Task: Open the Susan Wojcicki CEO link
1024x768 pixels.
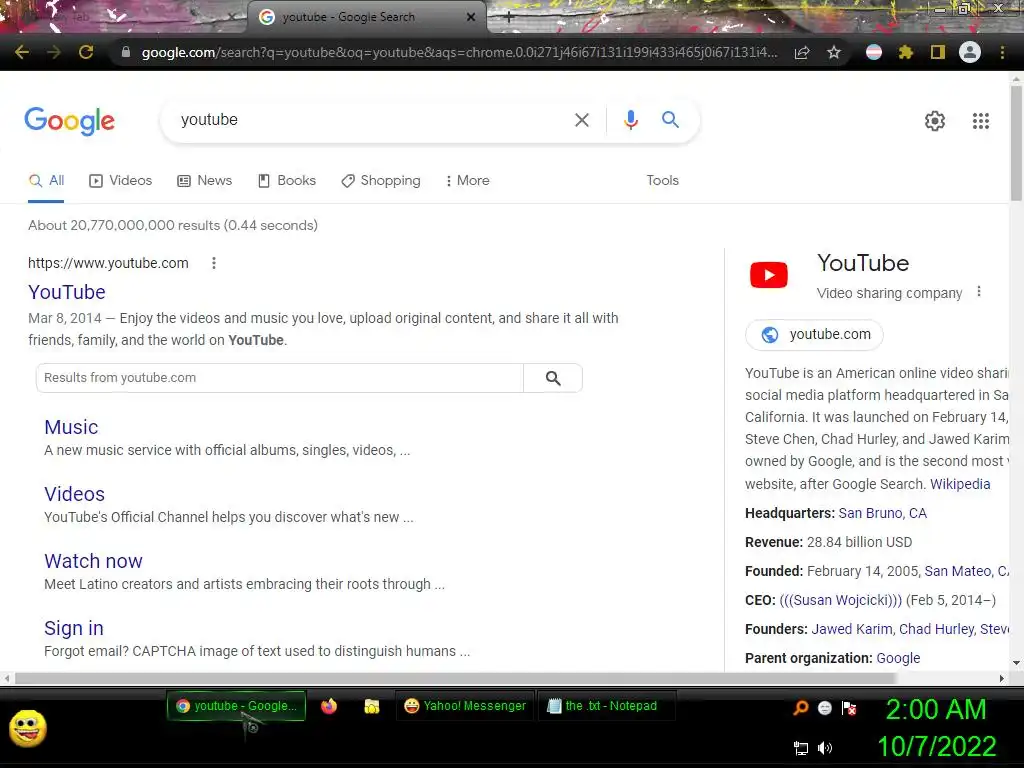Action: (840, 600)
